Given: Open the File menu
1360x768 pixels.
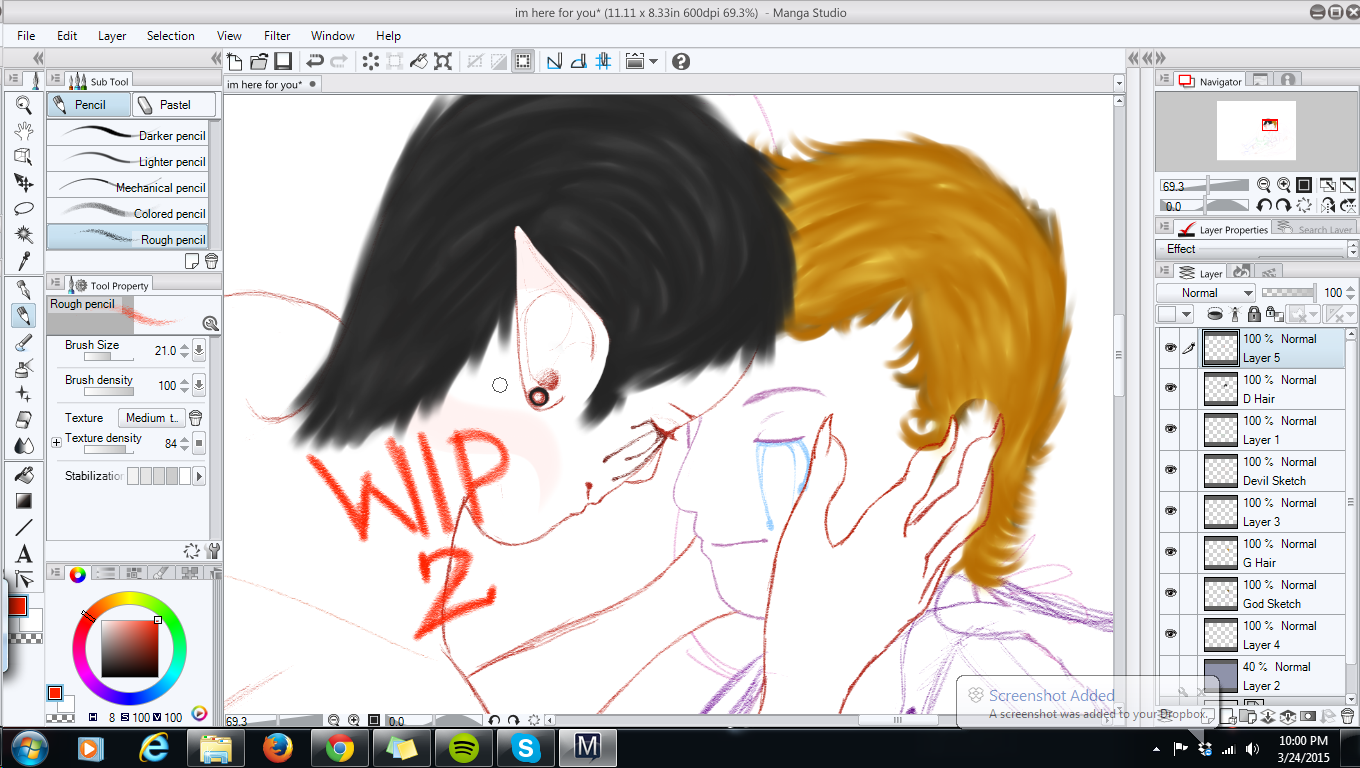Looking at the screenshot, I should coord(26,36).
